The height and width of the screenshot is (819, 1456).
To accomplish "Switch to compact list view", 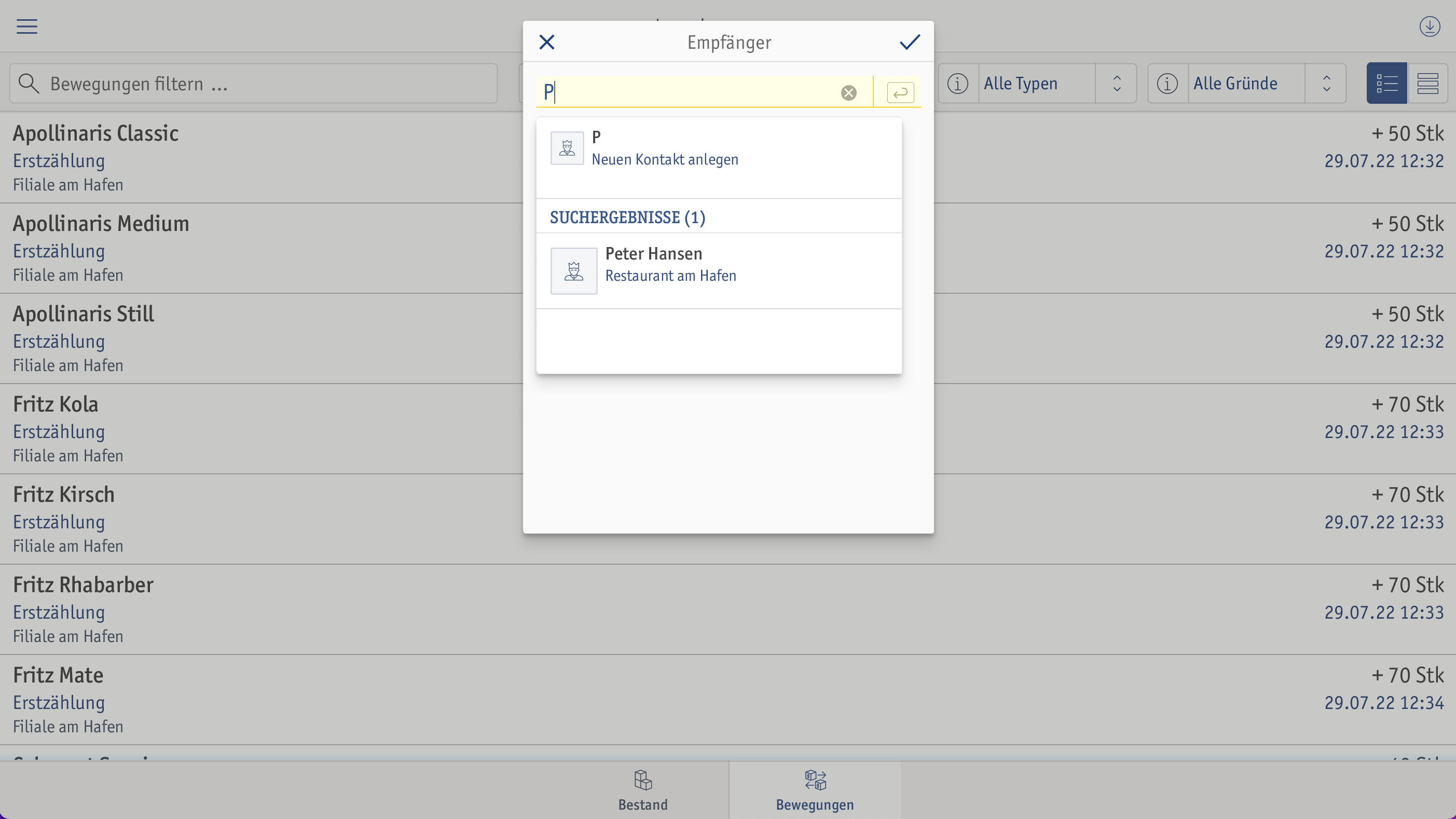I will click(x=1427, y=84).
